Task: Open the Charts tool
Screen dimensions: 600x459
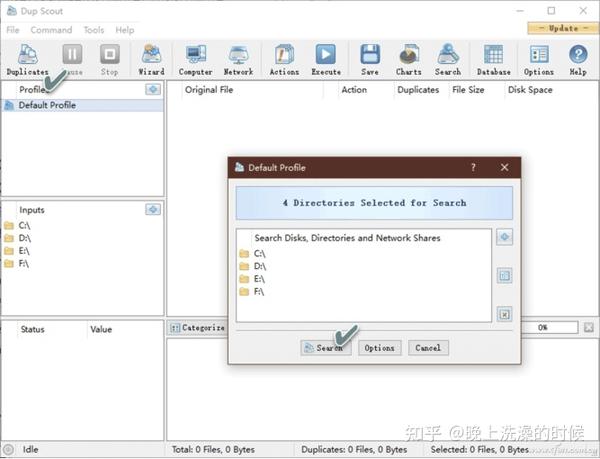Action: [409, 60]
